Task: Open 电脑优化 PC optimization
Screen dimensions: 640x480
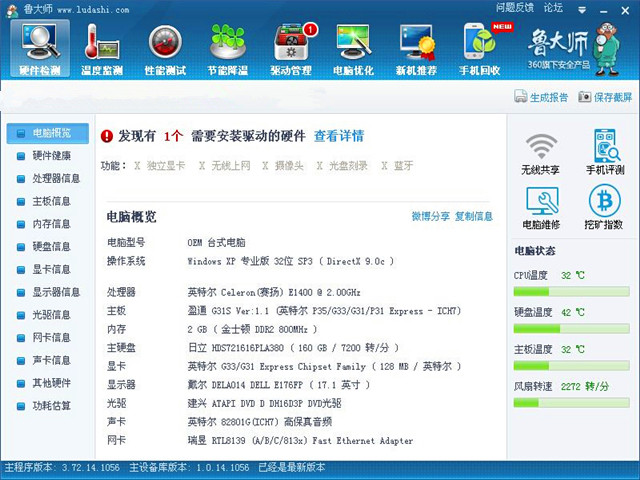Action: 353,50
